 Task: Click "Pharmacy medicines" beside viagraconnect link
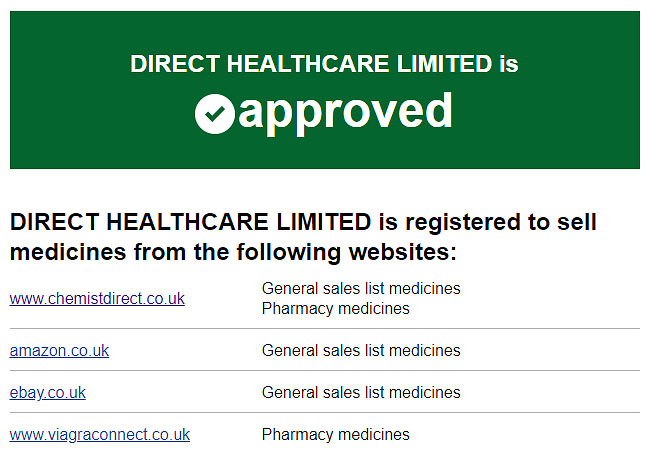336,434
